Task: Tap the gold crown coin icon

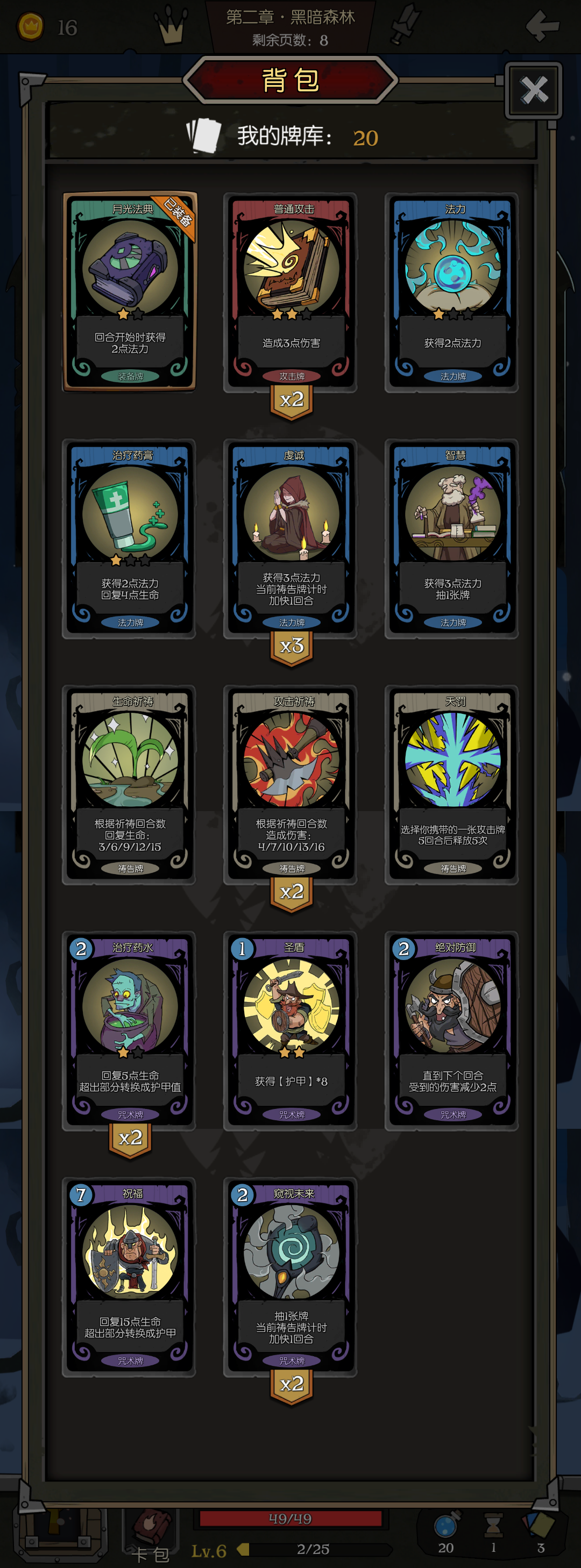Action: click(x=30, y=26)
